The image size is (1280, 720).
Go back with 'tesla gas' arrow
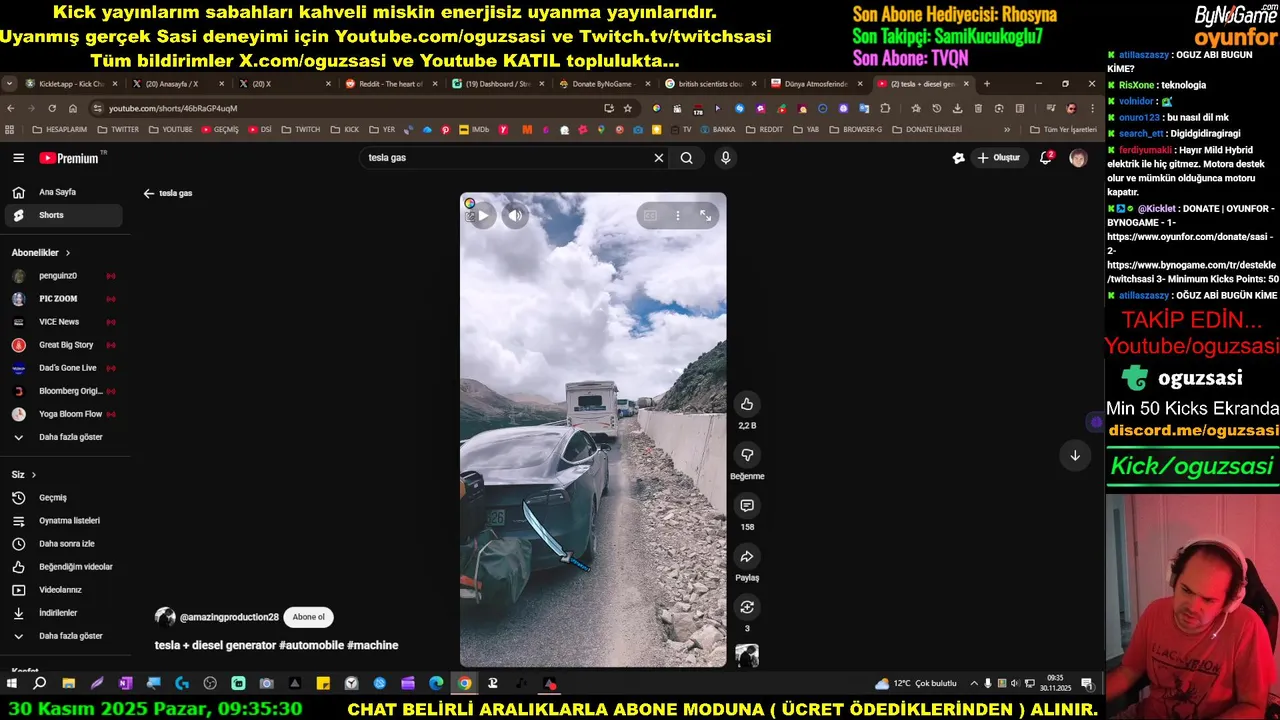[149, 193]
